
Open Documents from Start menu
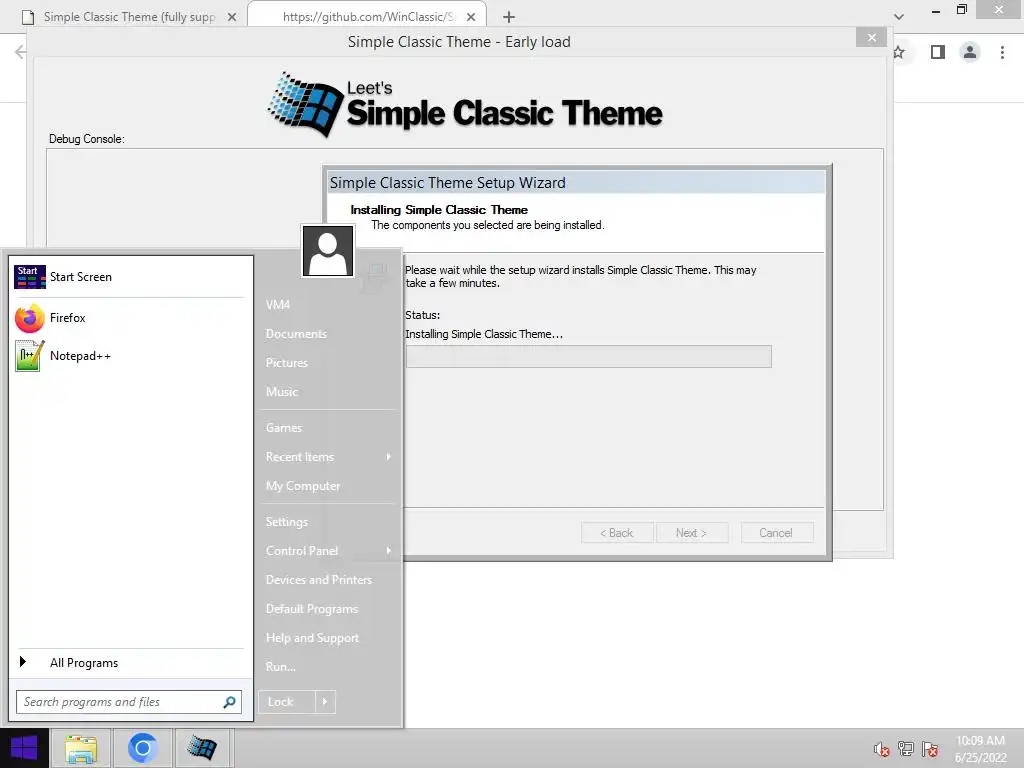click(296, 334)
